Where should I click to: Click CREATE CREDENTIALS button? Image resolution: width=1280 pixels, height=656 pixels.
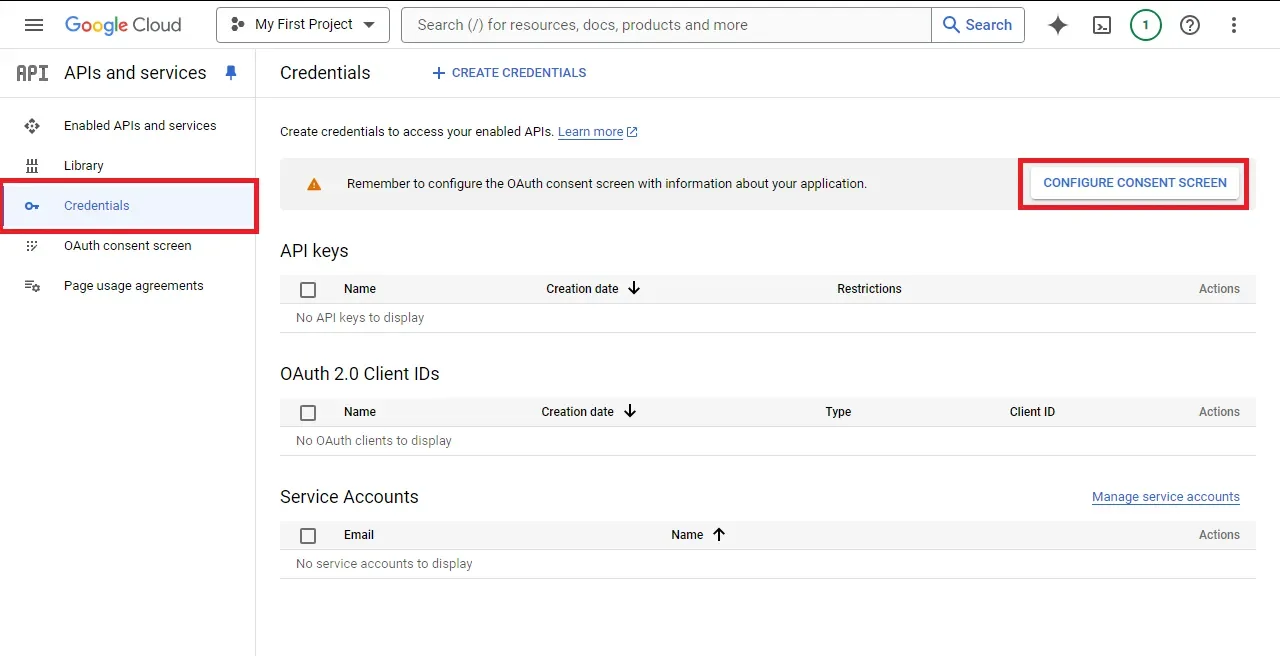point(509,73)
